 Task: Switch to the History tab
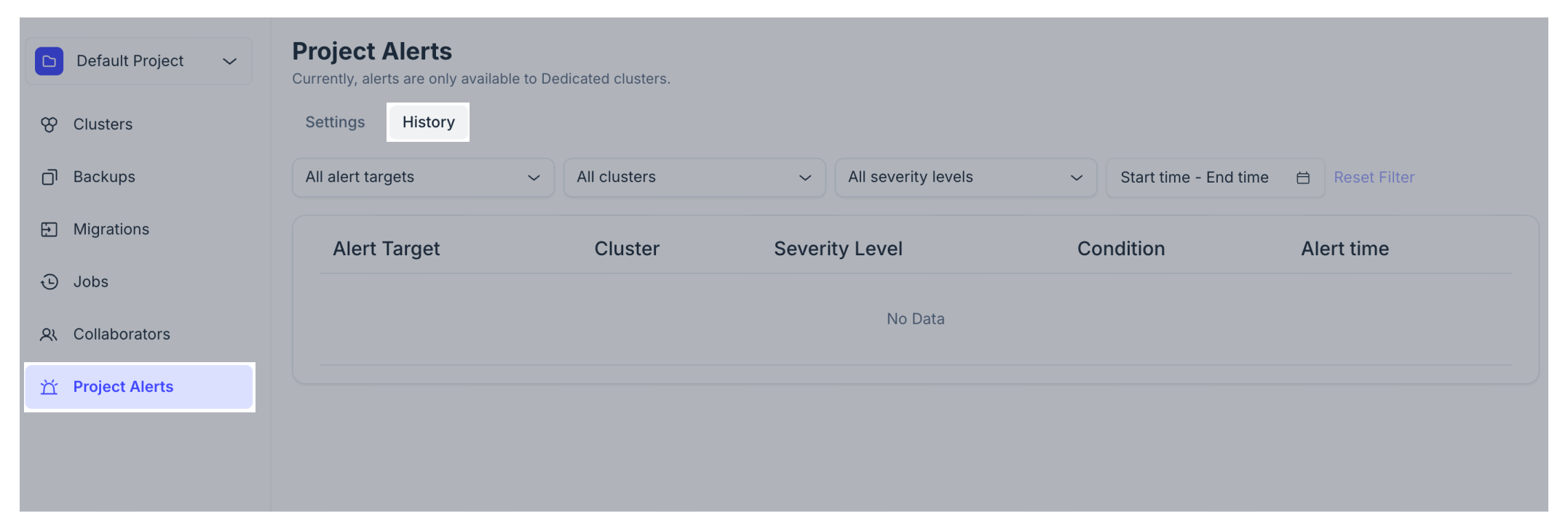click(429, 122)
